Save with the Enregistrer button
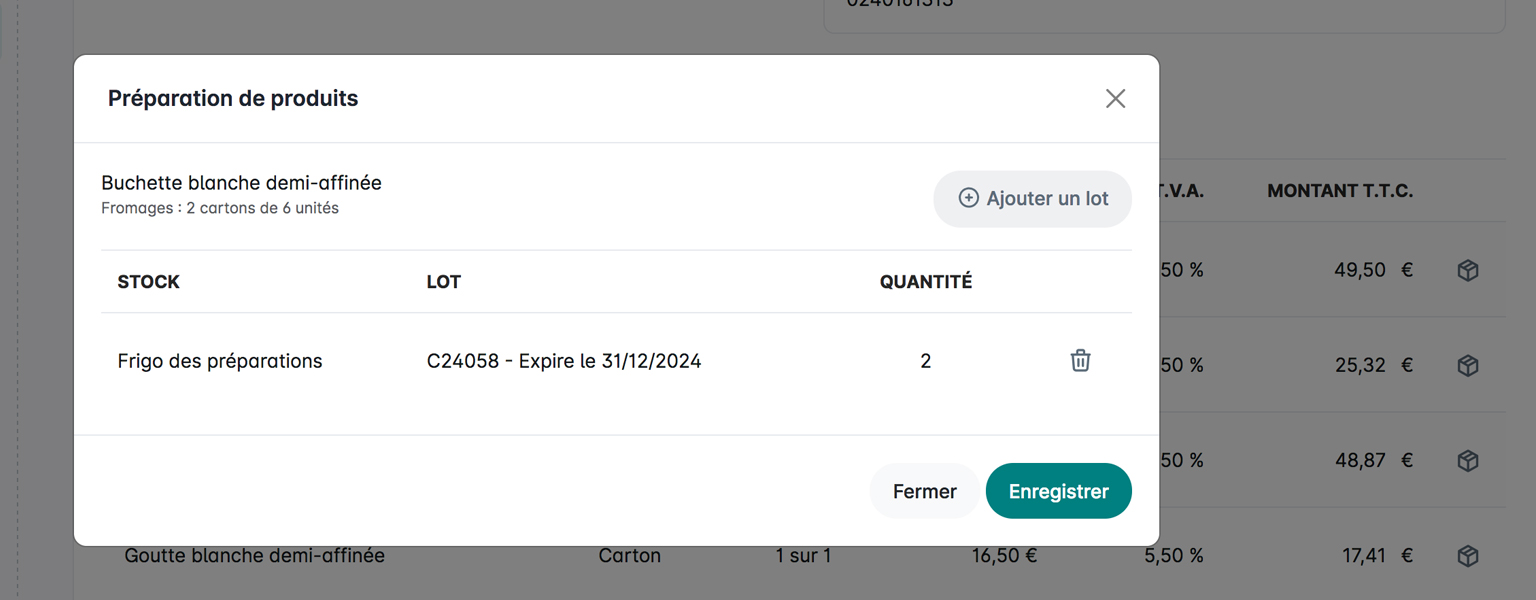Image resolution: width=1536 pixels, height=600 pixels. tap(1058, 491)
